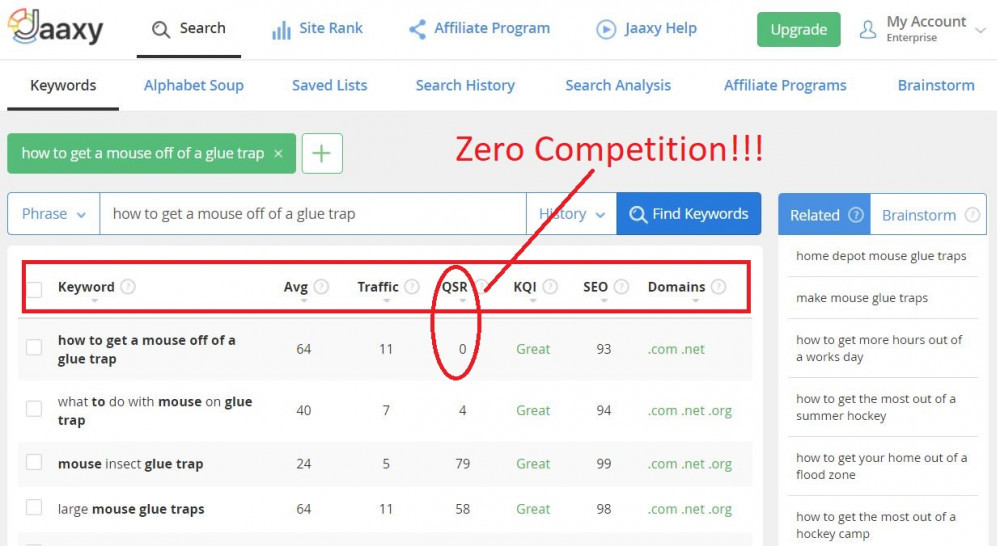Open the Affiliate Programs tab
This screenshot has height=546, width=997.
click(785, 85)
